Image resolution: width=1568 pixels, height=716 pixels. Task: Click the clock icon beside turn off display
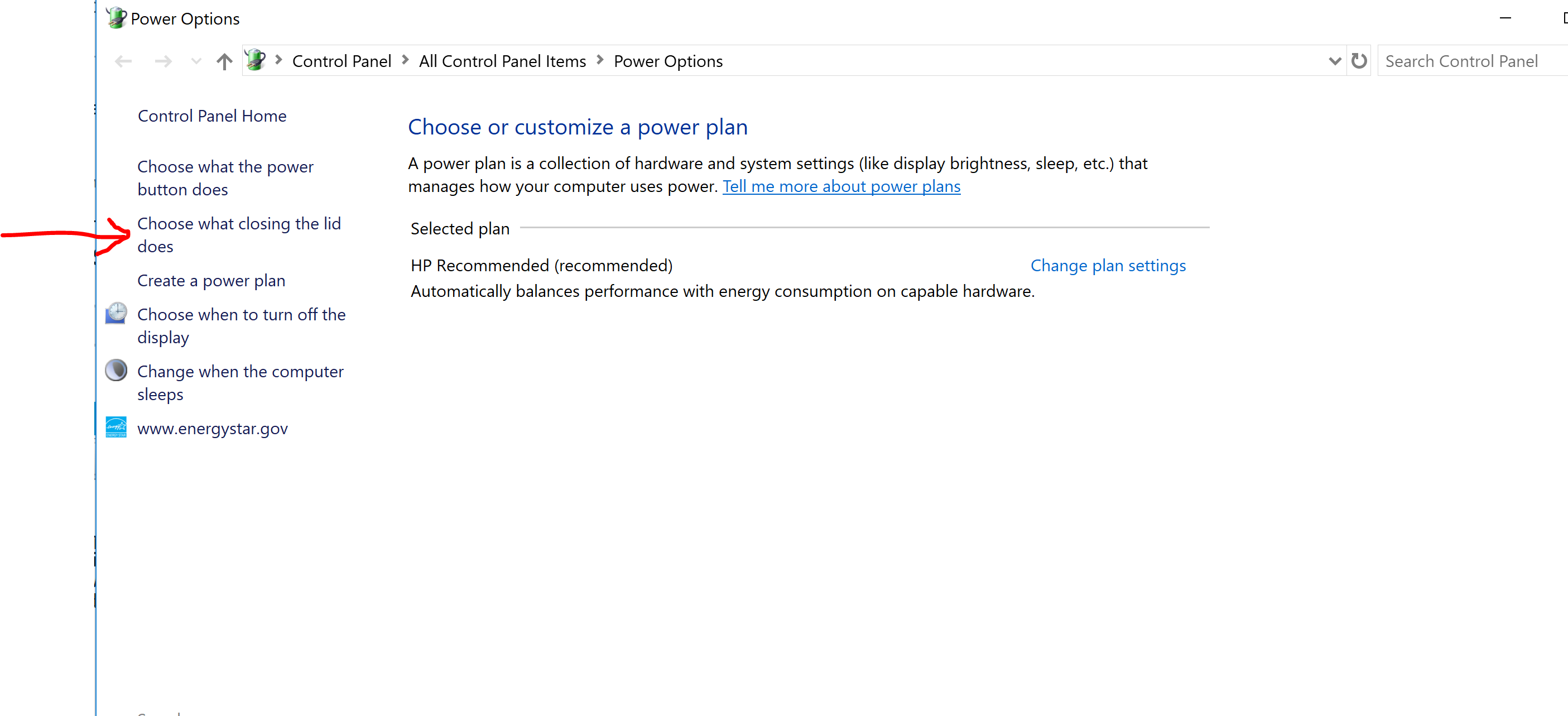tap(116, 313)
